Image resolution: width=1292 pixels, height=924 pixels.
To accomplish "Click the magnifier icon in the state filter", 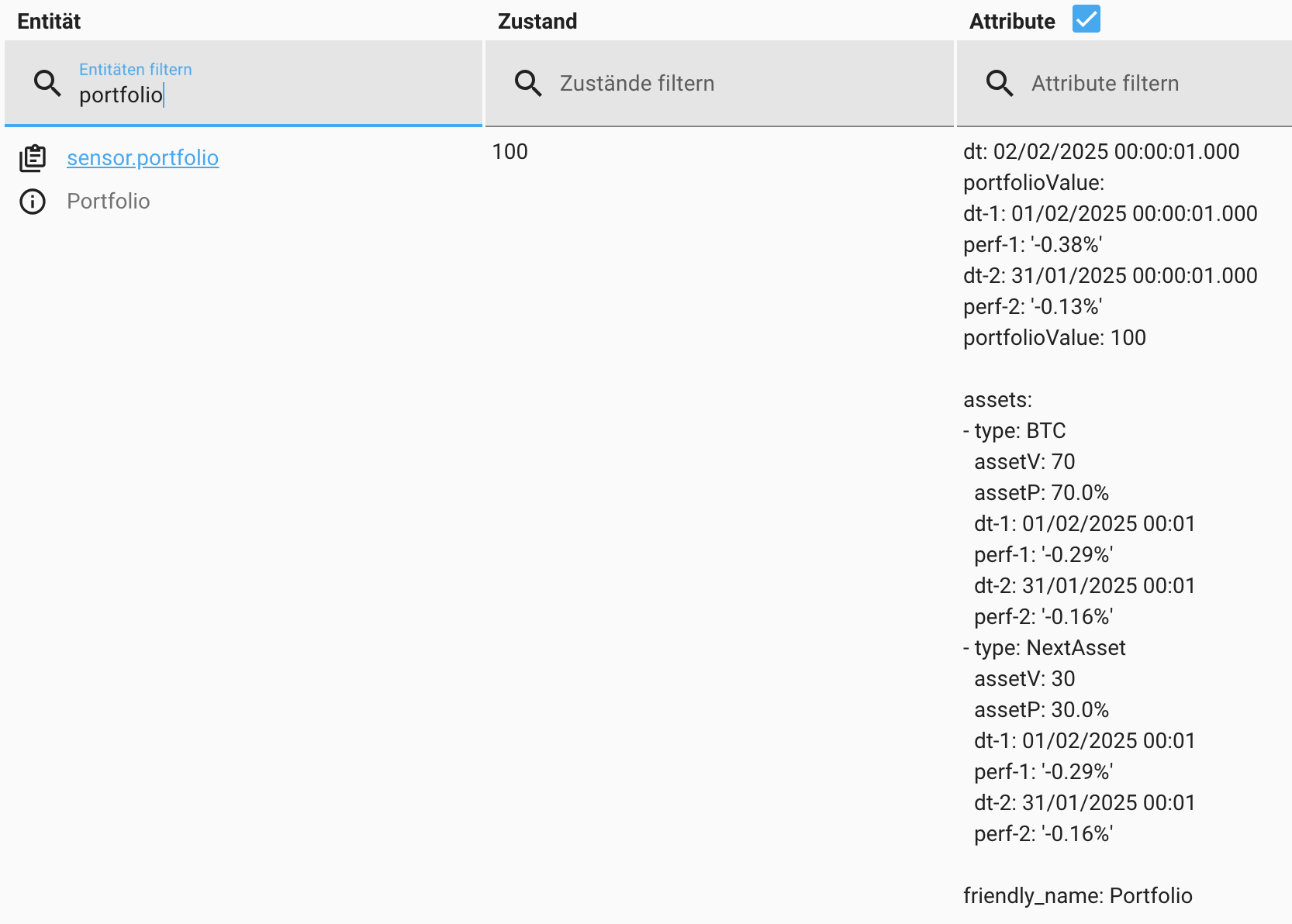I will coord(528,83).
